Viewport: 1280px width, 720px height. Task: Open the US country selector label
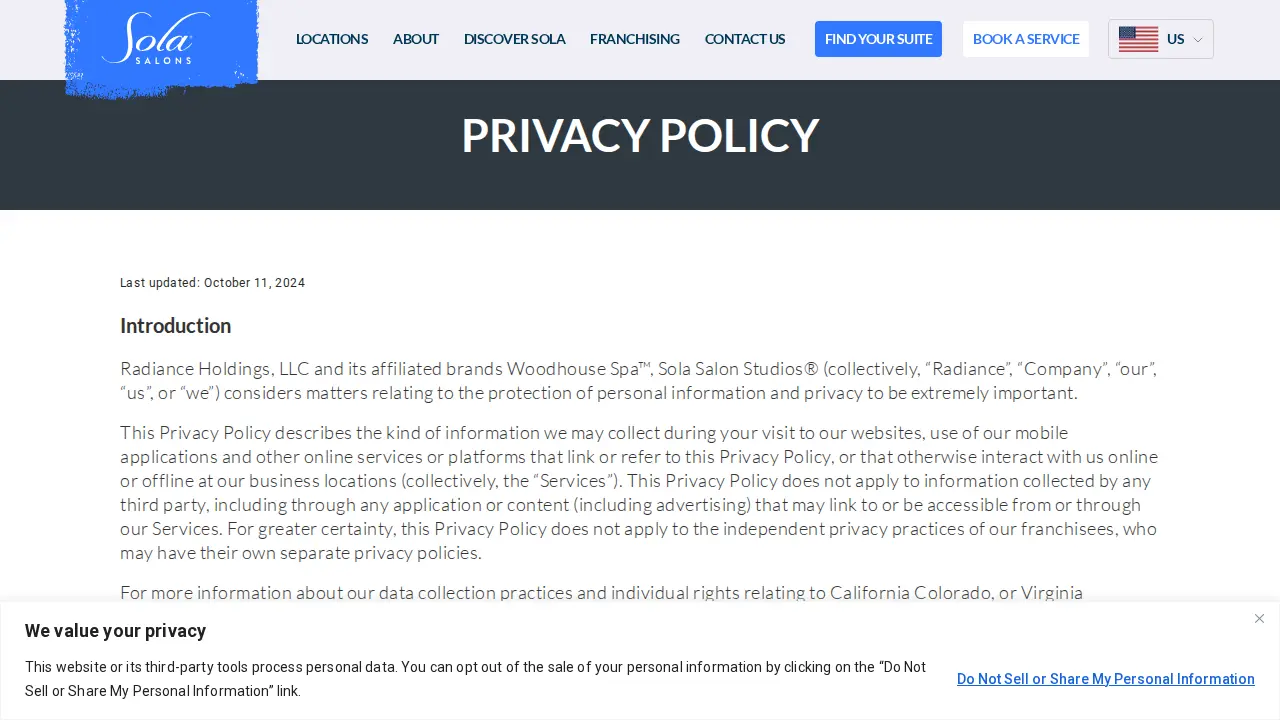1175,39
